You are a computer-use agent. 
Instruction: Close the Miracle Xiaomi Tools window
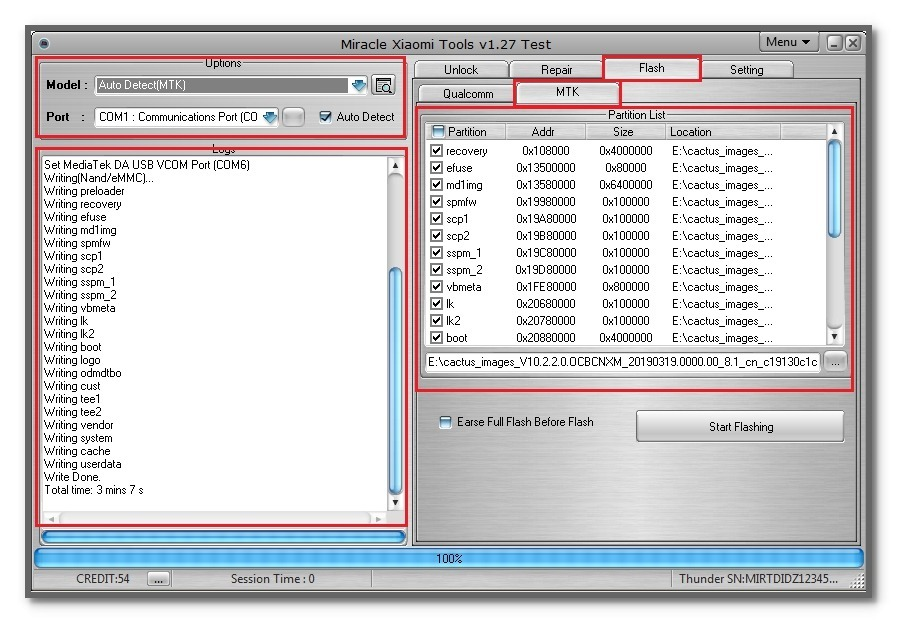tap(852, 43)
